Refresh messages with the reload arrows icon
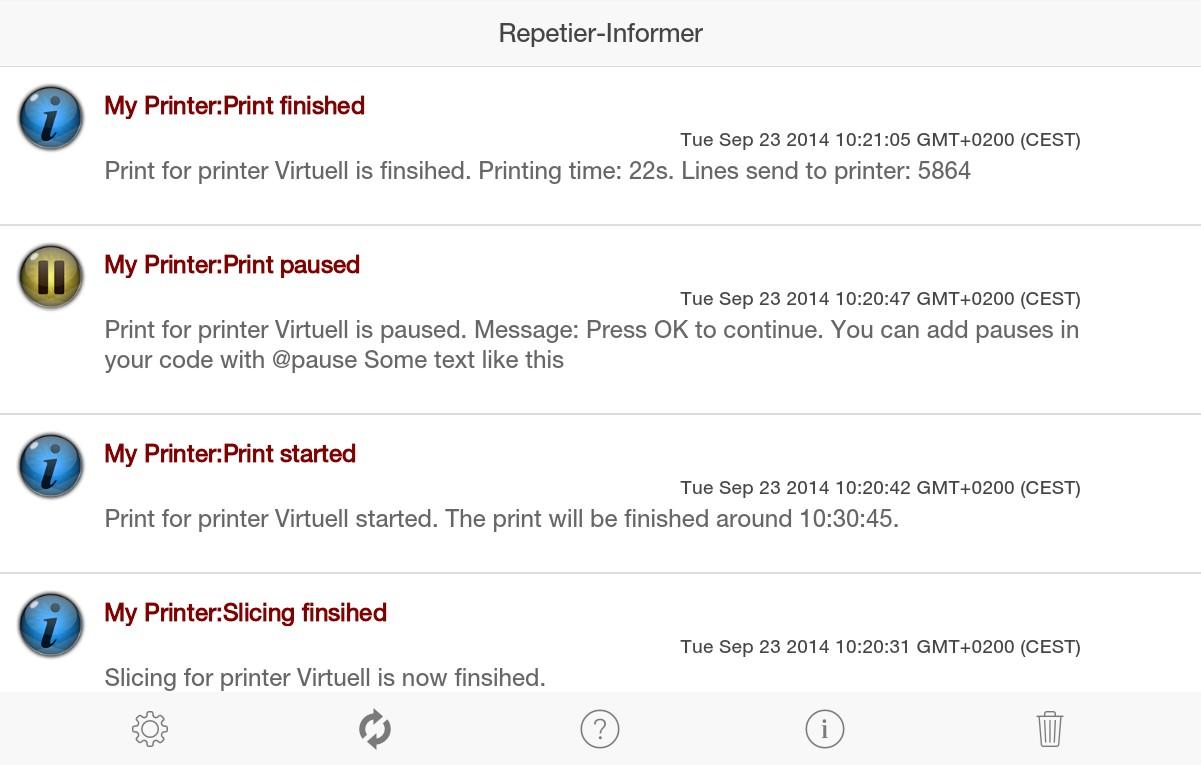Image resolution: width=1201 pixels, height=765 pixels. click(x=375, y=729)
